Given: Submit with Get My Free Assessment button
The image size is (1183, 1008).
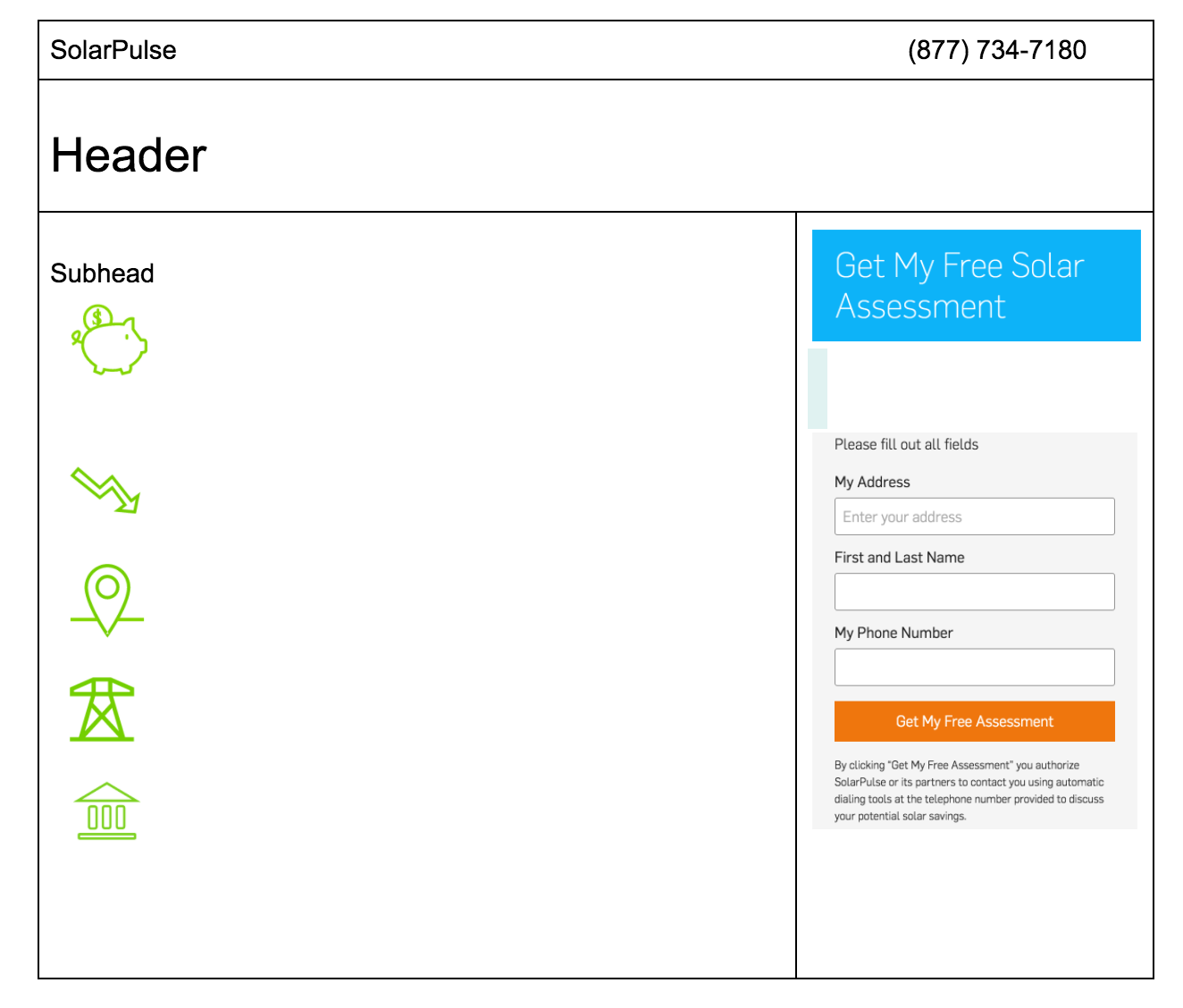Looking at the screenshot, I should (974, 721).
